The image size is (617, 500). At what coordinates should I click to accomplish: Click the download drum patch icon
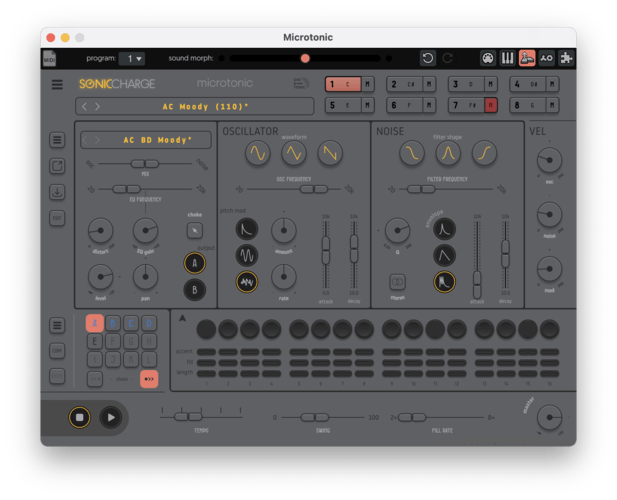[x=57, y=192]
